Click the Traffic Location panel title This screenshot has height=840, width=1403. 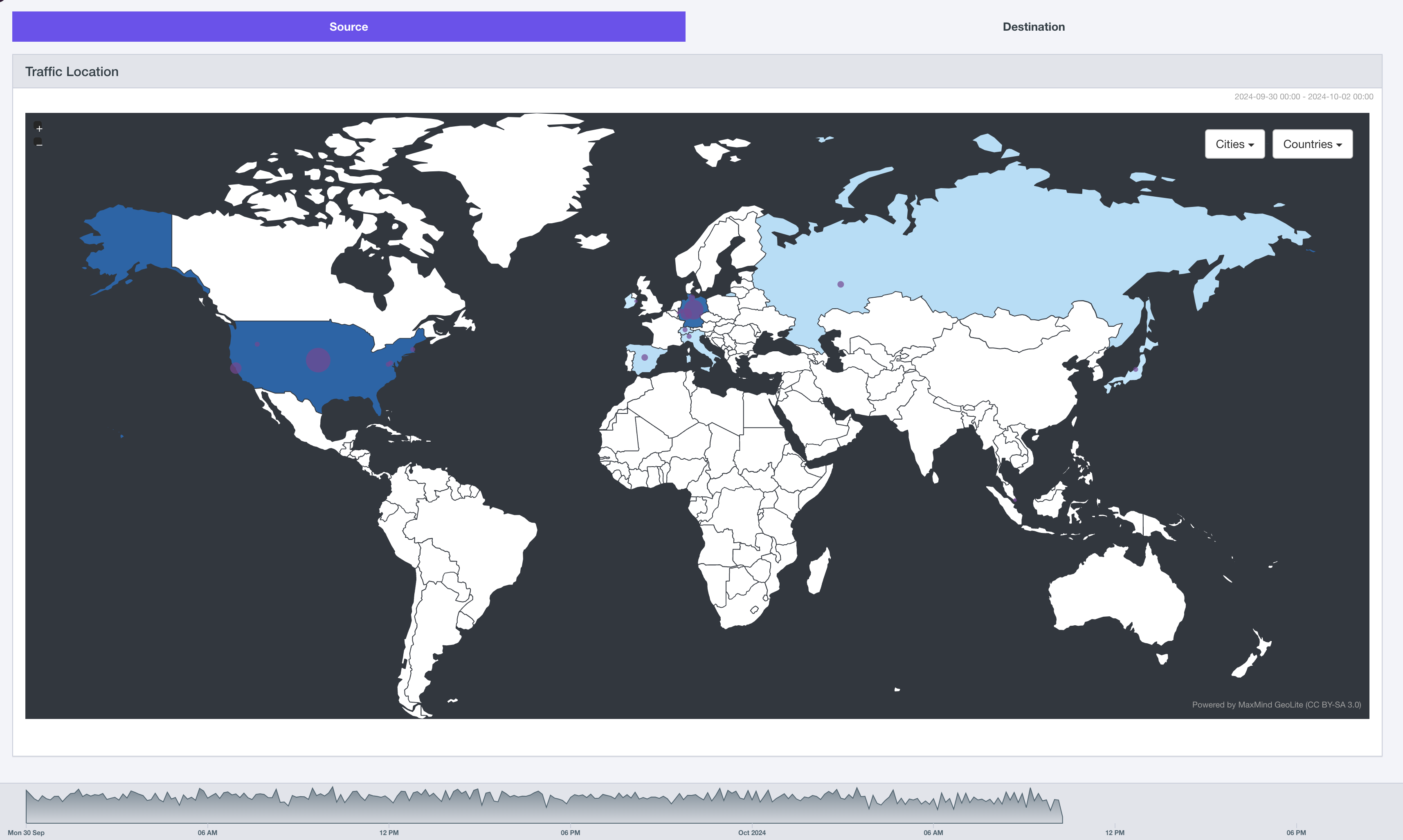click(x=72, y=72)
